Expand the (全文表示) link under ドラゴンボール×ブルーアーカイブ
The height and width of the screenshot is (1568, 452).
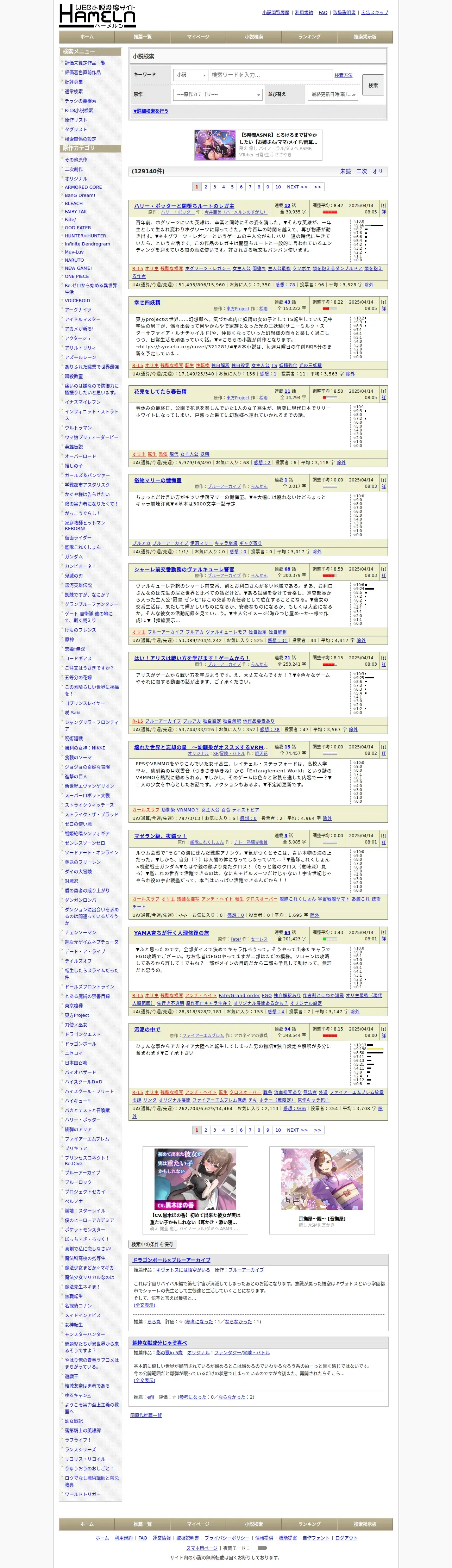145,1305
